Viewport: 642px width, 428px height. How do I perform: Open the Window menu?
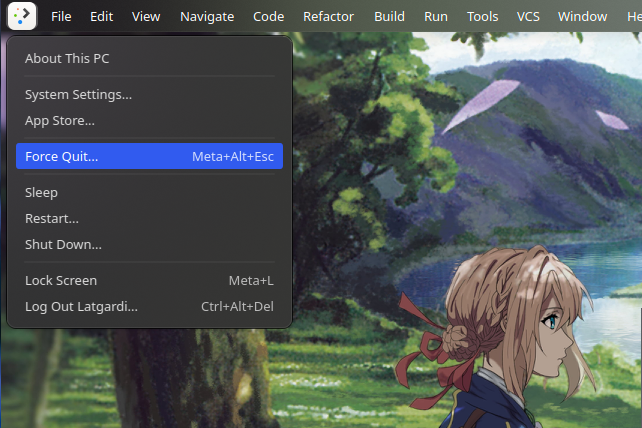click(x=582, y=17)
